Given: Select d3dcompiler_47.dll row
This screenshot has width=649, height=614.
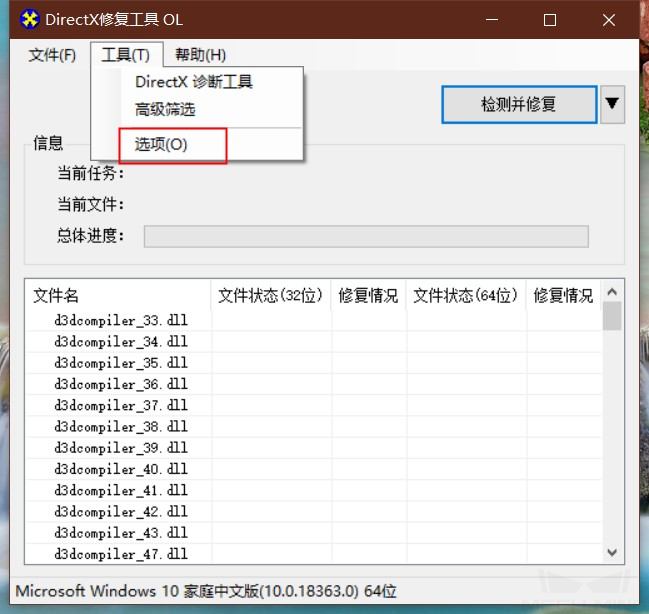Looking at the screenshot, I should (313, 554).
